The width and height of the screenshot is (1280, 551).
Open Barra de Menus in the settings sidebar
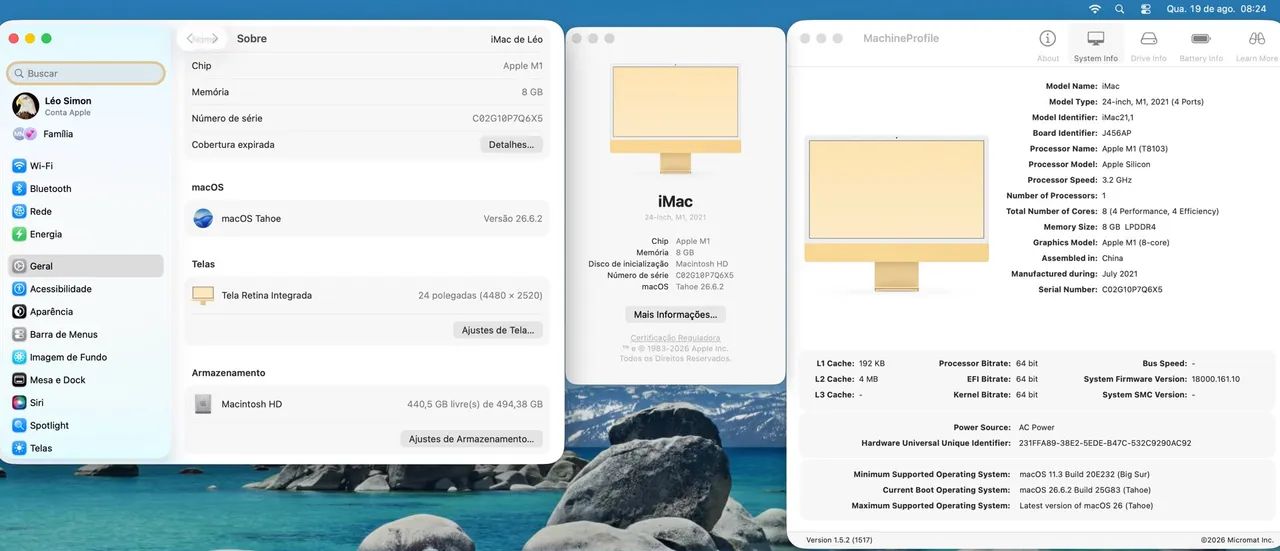click(86, 334)
